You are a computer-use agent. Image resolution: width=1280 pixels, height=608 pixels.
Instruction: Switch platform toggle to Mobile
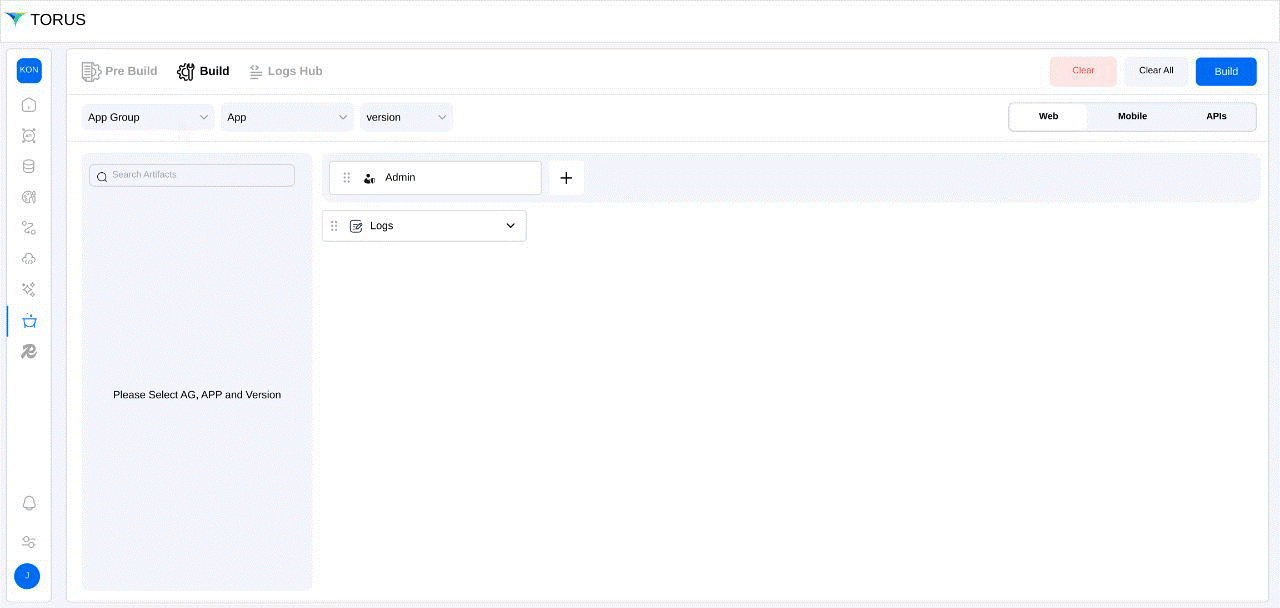[x=1132, y=117]
